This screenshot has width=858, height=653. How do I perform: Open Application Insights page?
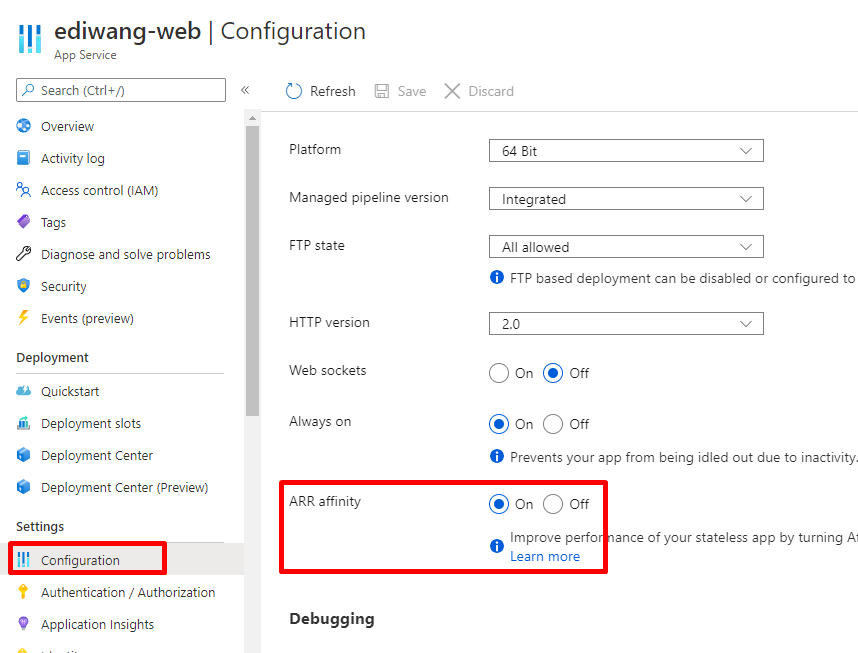point(97,625)
